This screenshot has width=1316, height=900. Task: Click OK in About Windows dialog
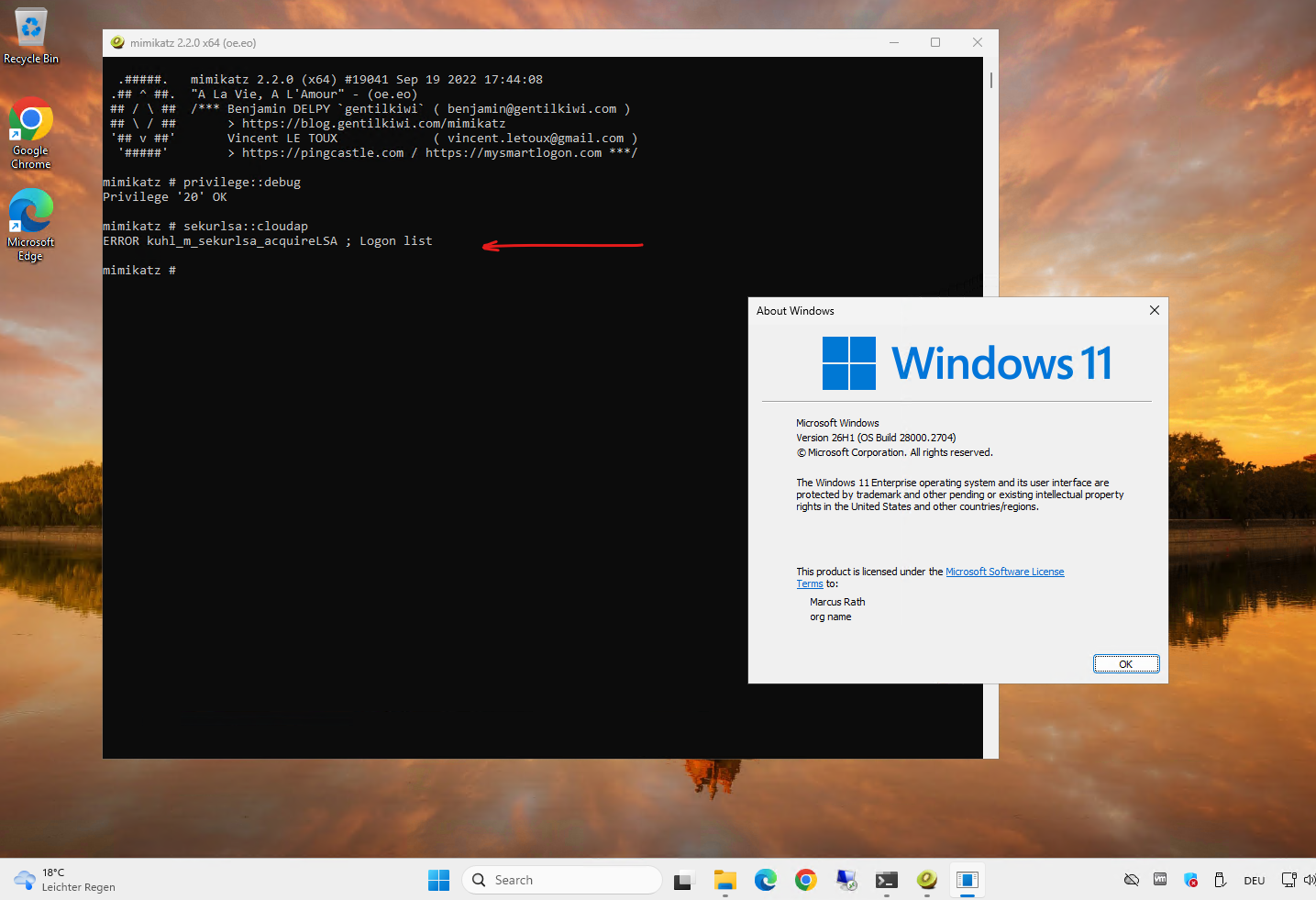tap(1126, 664)
